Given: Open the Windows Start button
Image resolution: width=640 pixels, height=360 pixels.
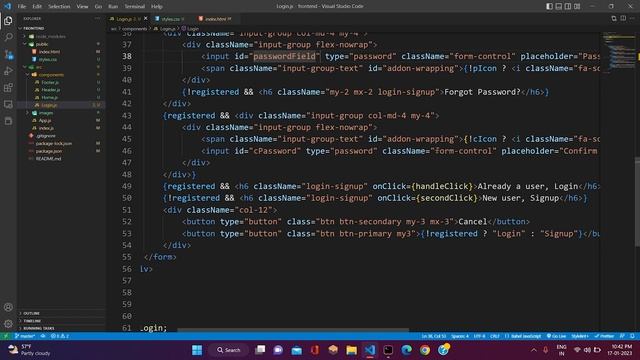Looking at the screenshot, I should coord(197,350).
